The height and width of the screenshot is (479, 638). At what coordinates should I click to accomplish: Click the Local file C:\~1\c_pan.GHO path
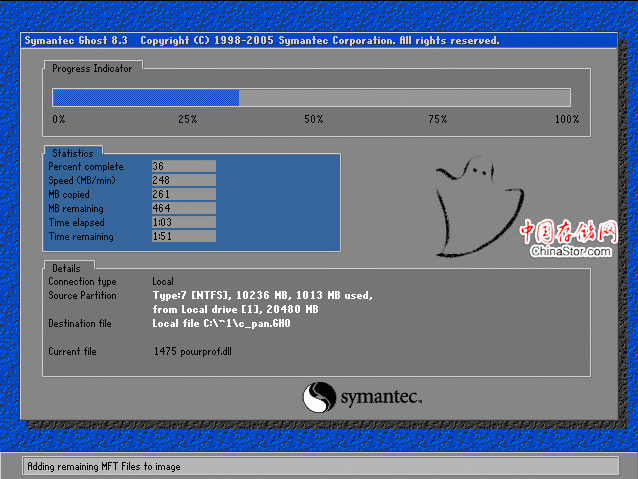click(x=221, y=324)
